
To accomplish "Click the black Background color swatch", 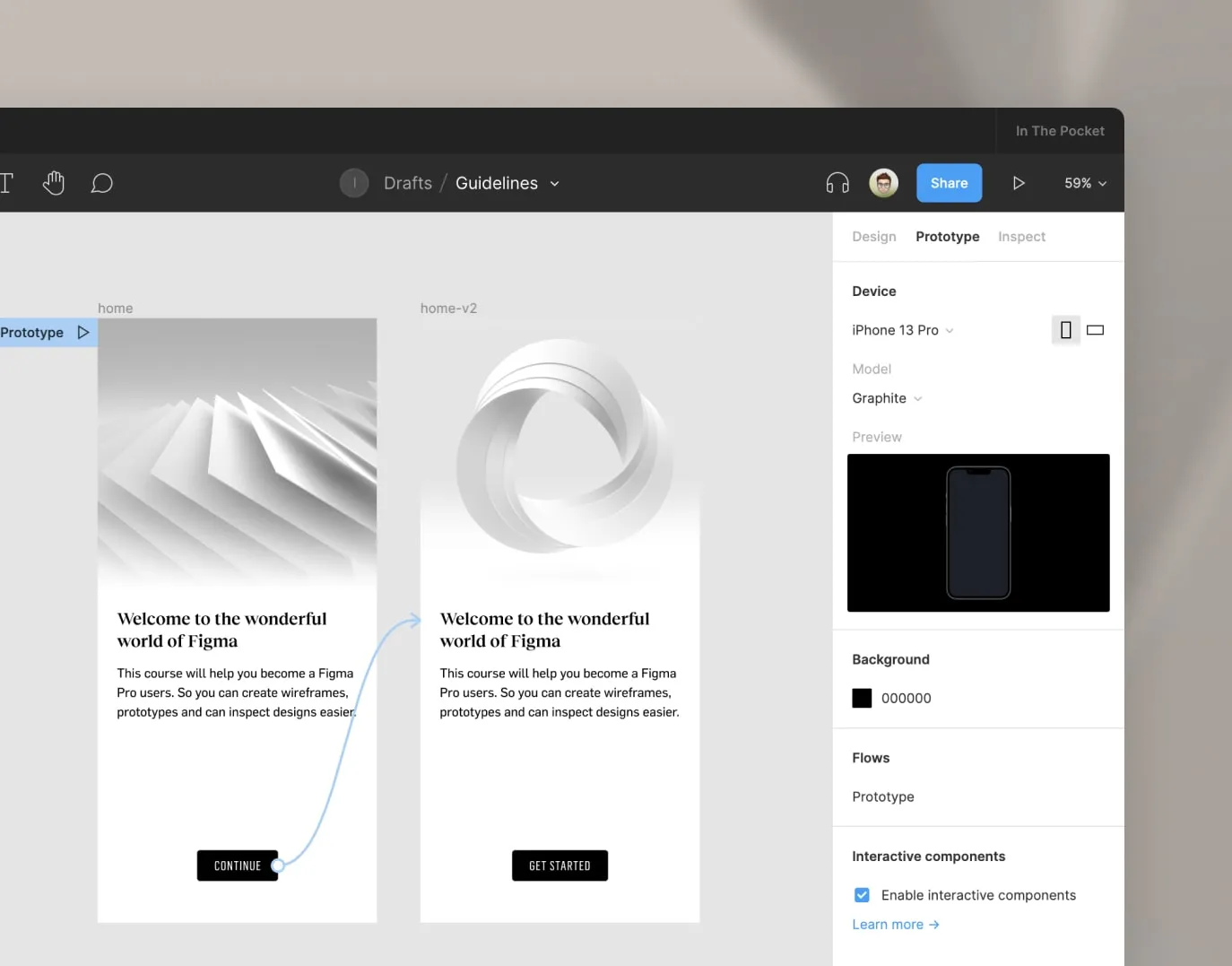I will click(861, 697).
